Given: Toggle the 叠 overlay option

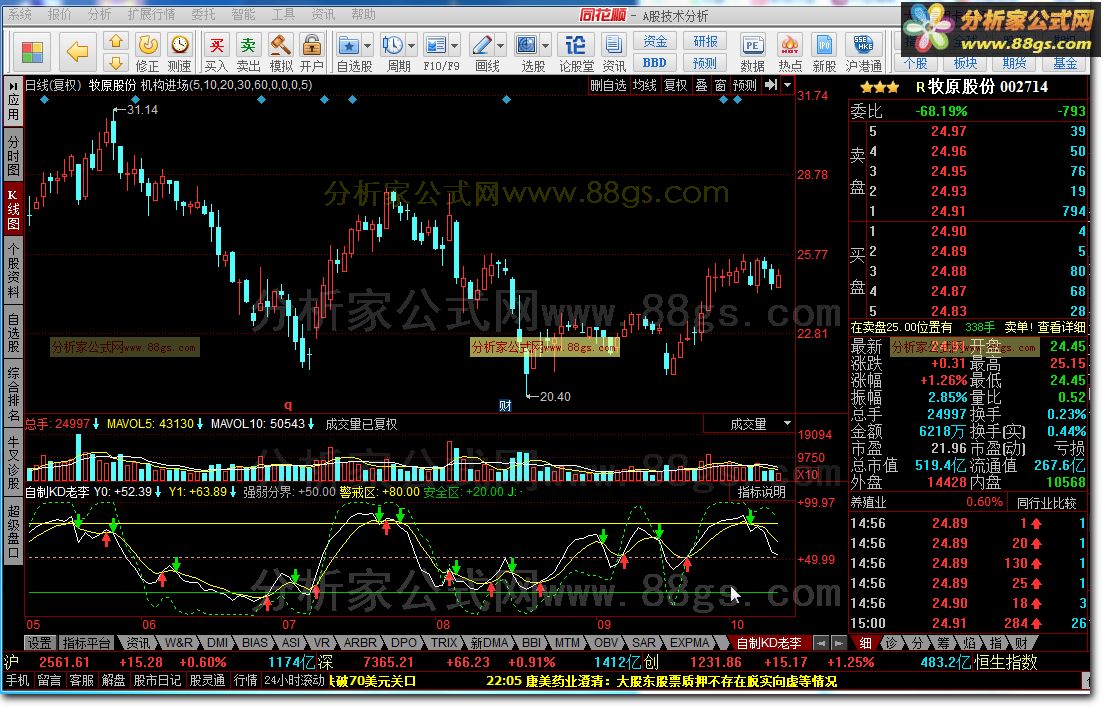Looking at the screenshot, I should coord(701,85).
